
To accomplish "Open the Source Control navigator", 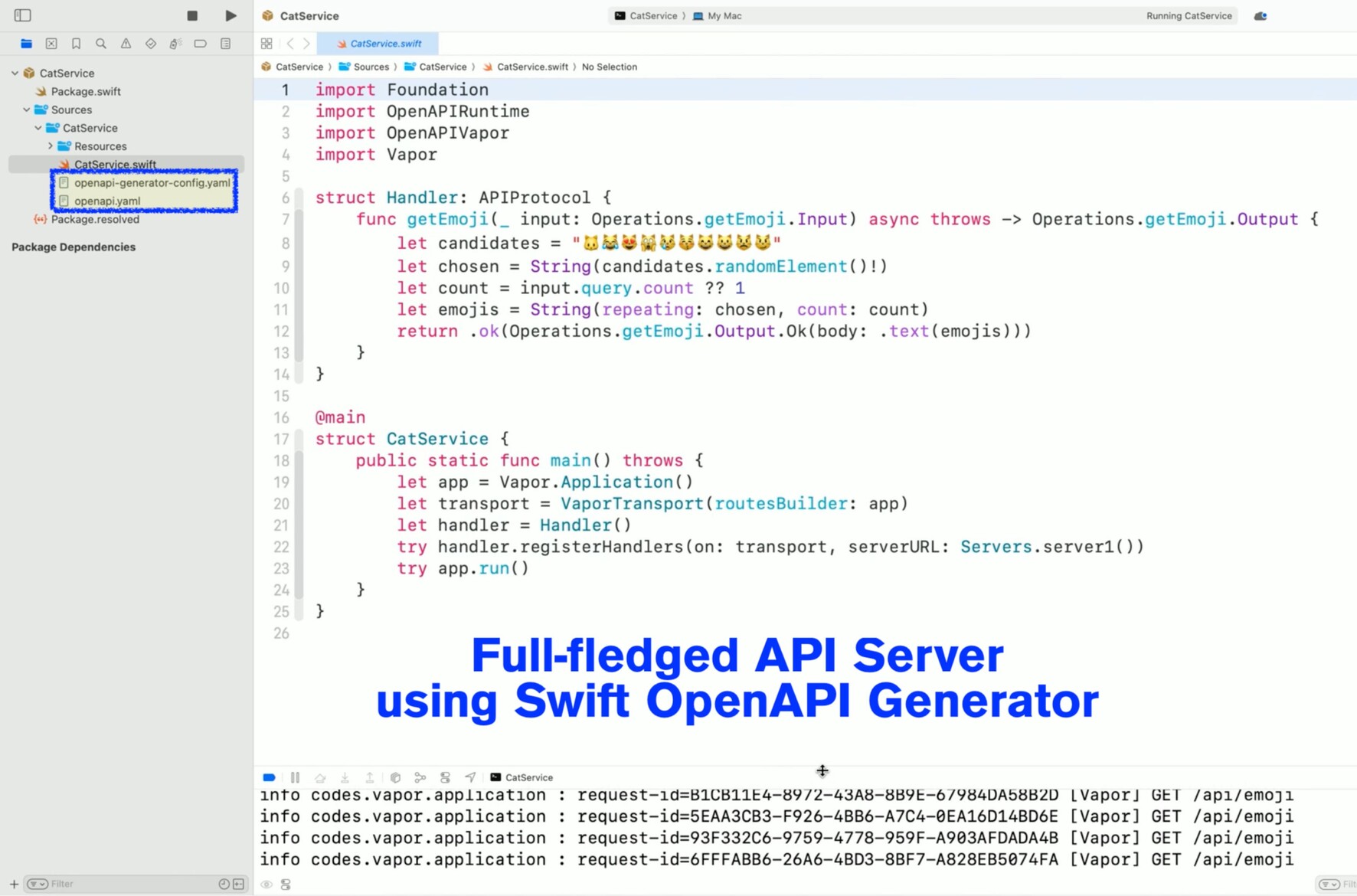I will point(51,44).
